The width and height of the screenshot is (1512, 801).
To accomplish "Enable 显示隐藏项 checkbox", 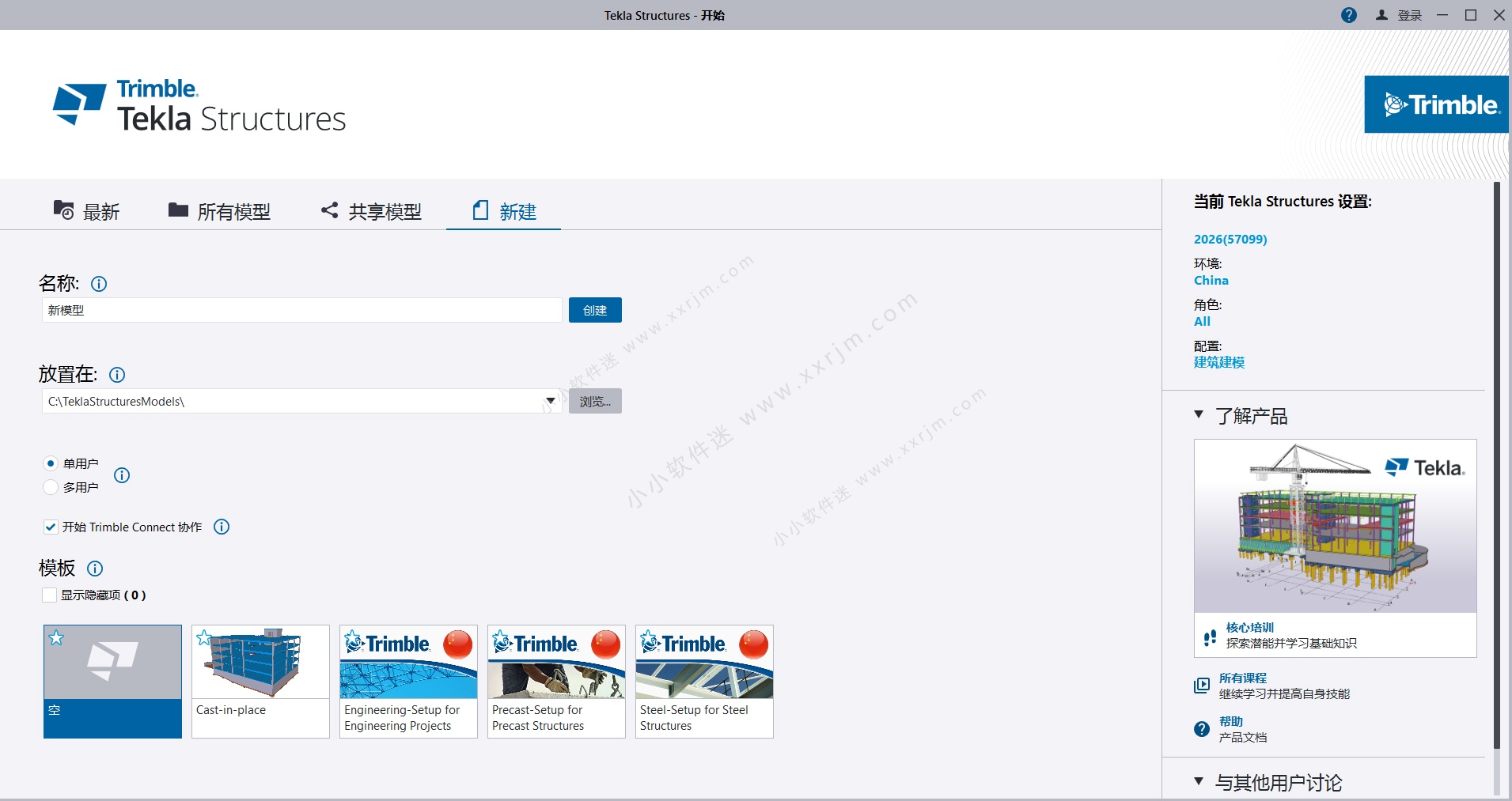I will coord(49,594).
